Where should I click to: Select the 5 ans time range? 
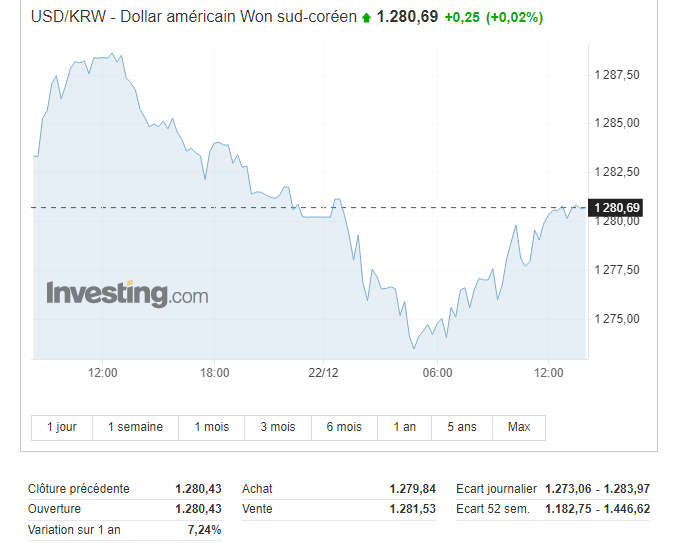[462, 427]
